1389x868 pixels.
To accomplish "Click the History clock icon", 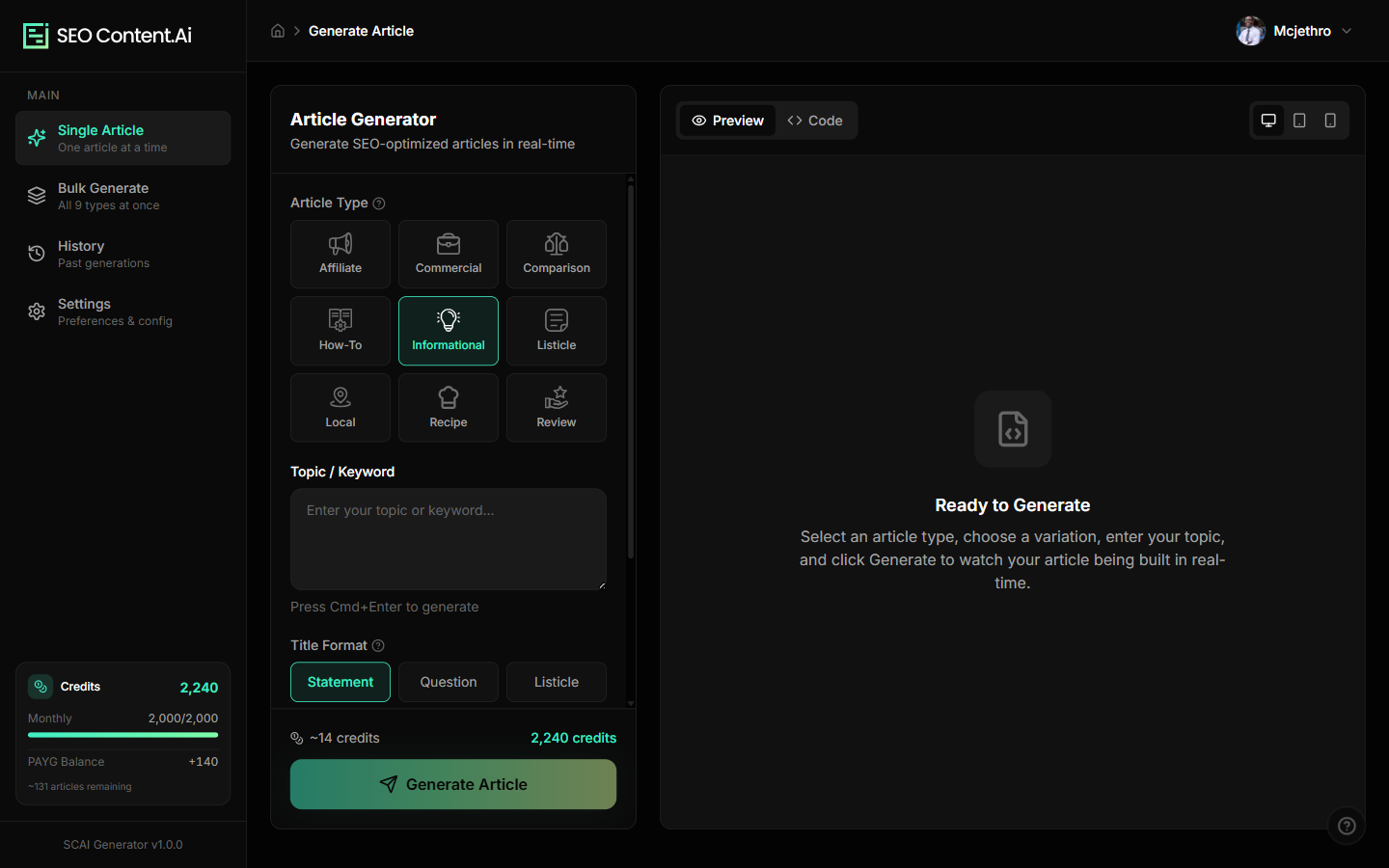I will tap(37, 254).
